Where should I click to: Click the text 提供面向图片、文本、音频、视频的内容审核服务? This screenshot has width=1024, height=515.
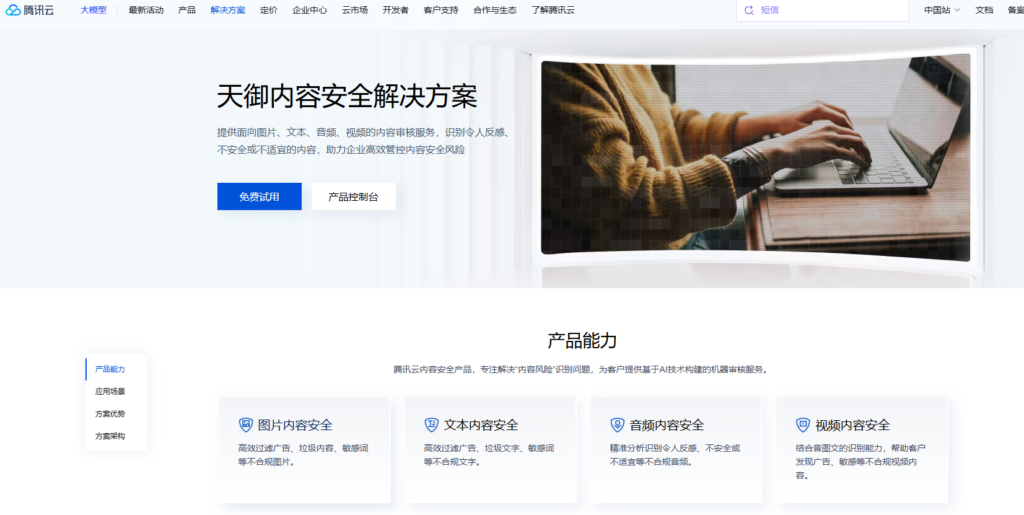[x=328, y=132]
